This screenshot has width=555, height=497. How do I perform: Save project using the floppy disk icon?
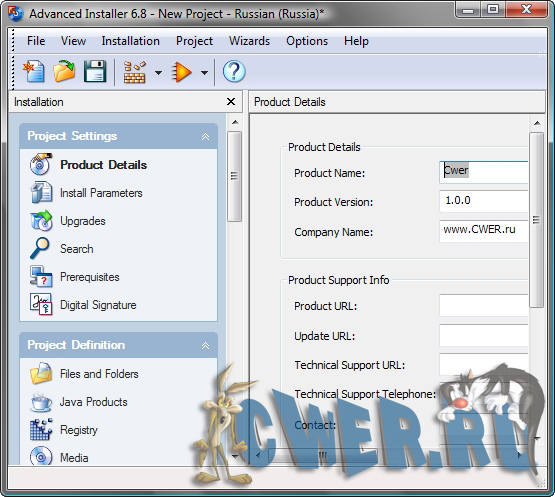(95, 72)
